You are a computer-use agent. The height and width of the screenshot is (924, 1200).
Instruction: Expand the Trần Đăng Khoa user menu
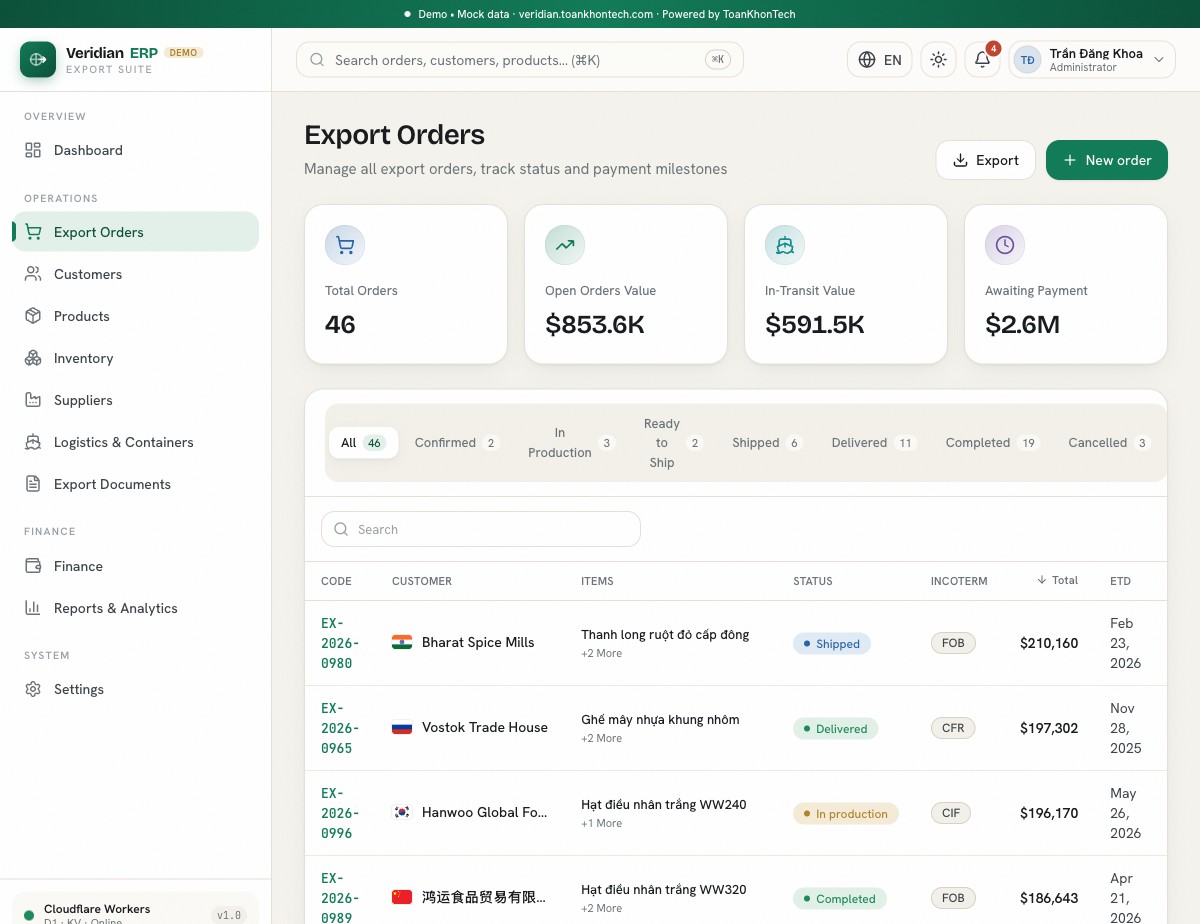coord(1092,60)
